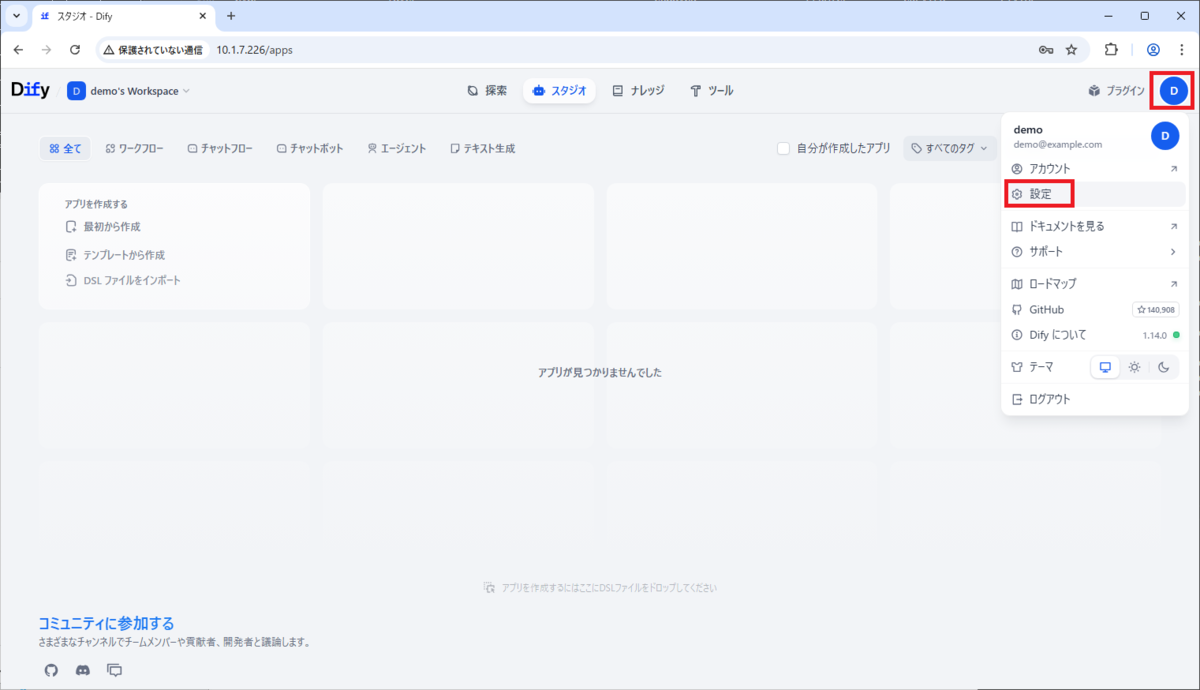Click アプリが見つかりませんでした message
Image resolution: width=1200 pixels, height=690 pixels.
600,372
